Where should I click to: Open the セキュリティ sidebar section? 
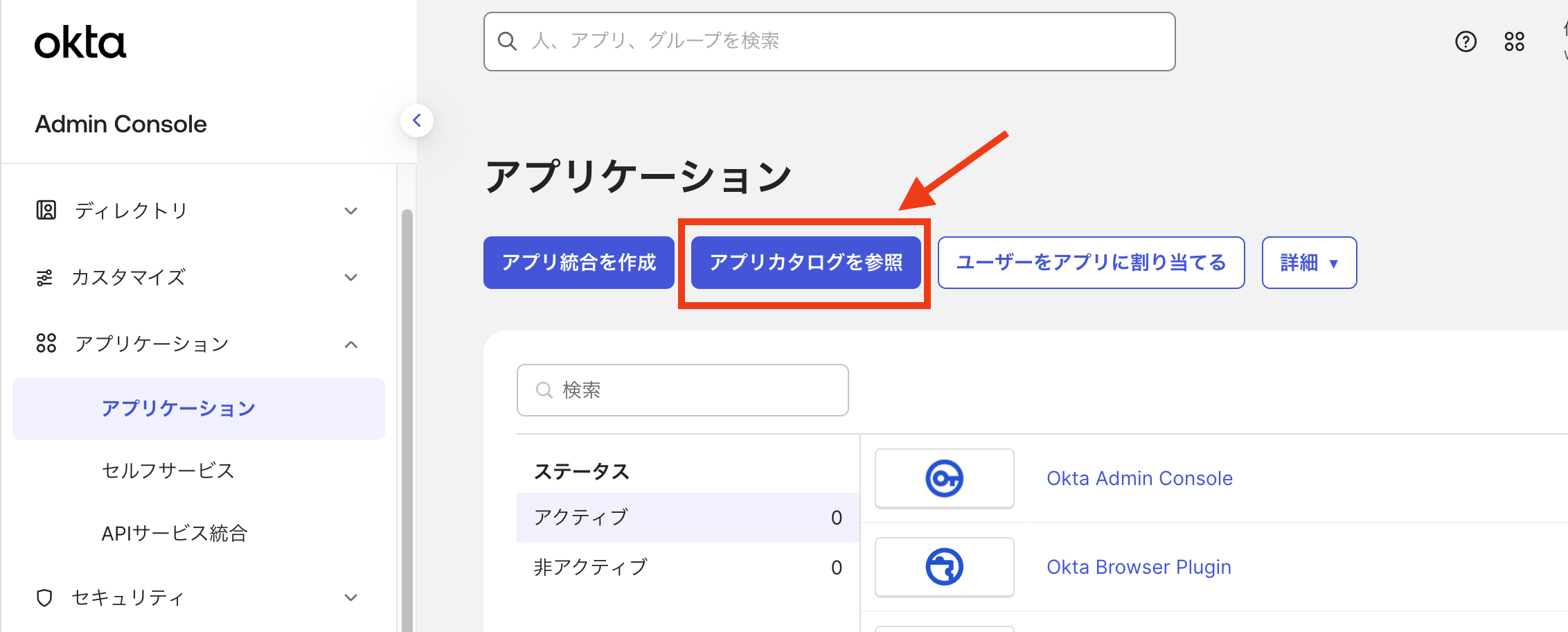click(x=199, y=597)
